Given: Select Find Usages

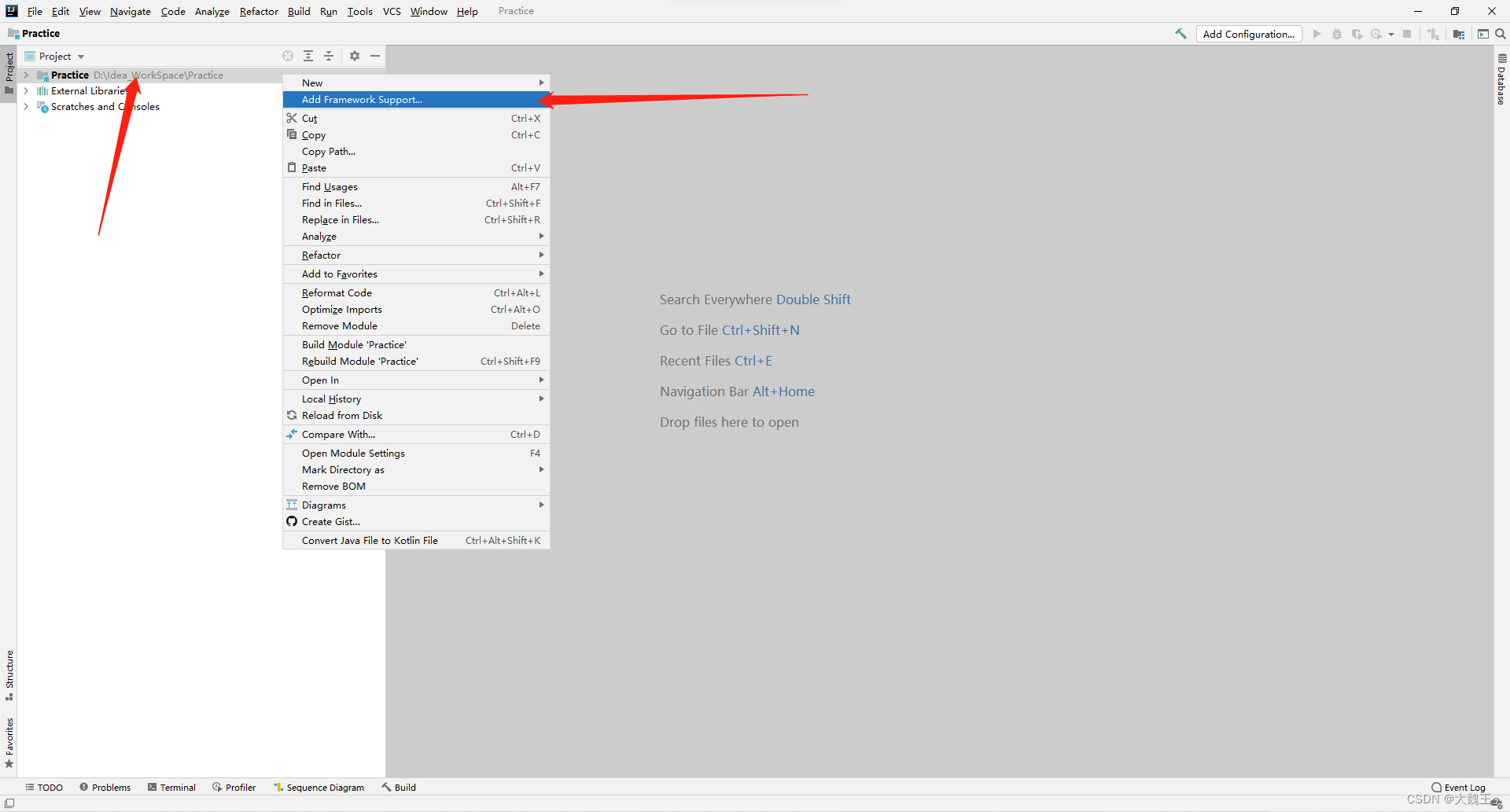Looking at the screenshot, I should pyautogui.click(x=416, y=187).
